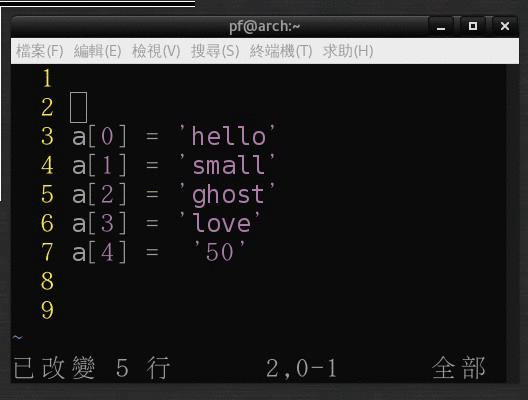The height and width of the screenshot is (400, 528).
Task: Click a[4] at line 7
Action: click(x=100, y=252)
